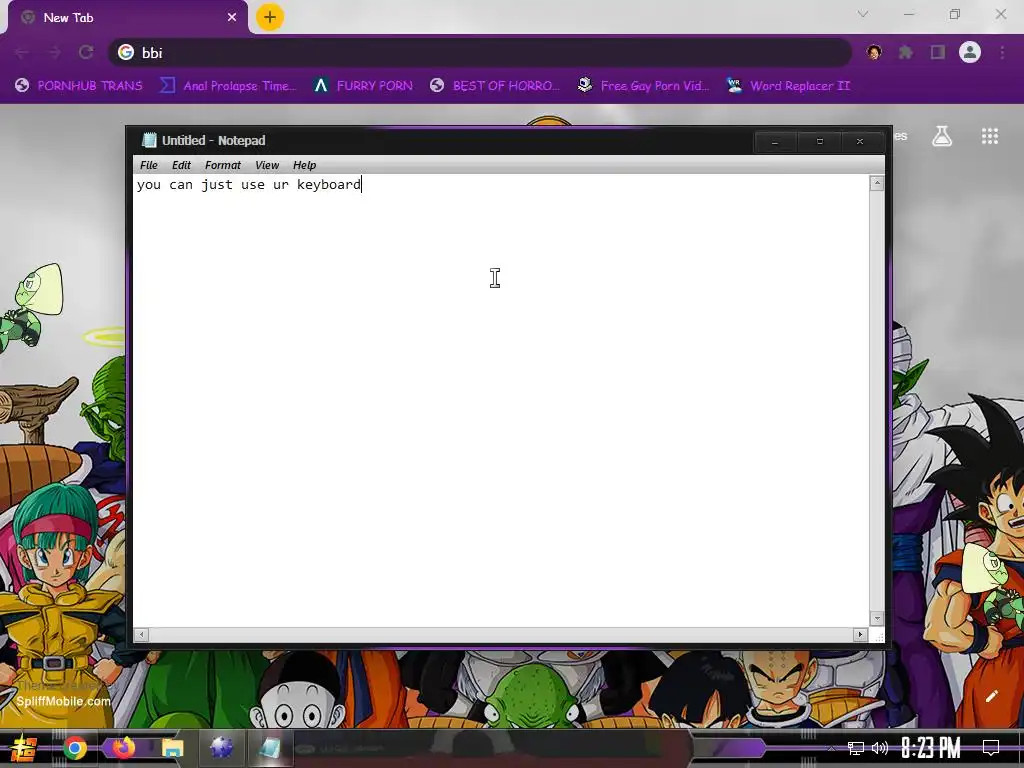1024x768 pixels.
Task: Go back using Chrome's back arrow
Action: 22,52
